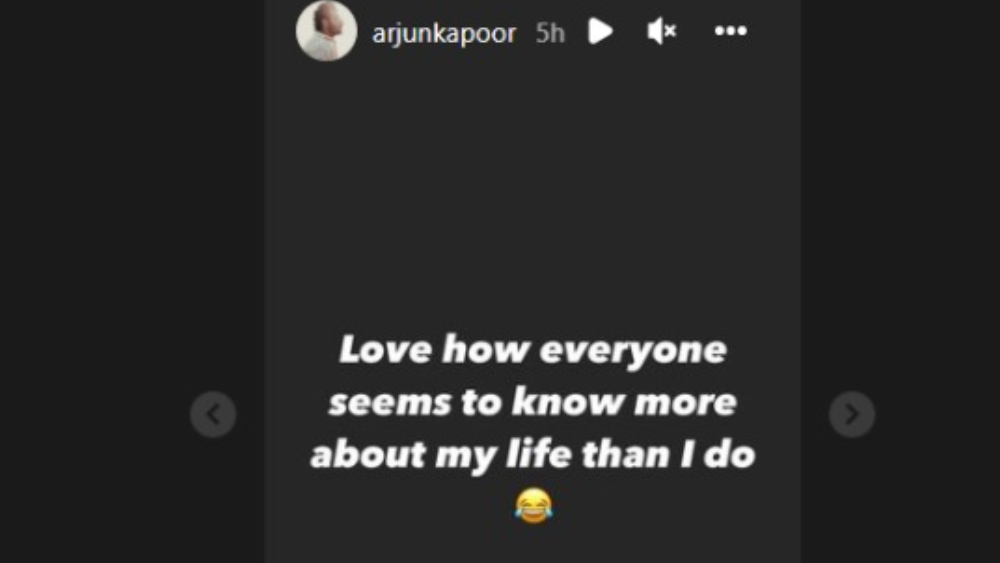Click the word 'seems' in the caption
The width and height of the screenshot is (1000, 563).
(390, 404)
